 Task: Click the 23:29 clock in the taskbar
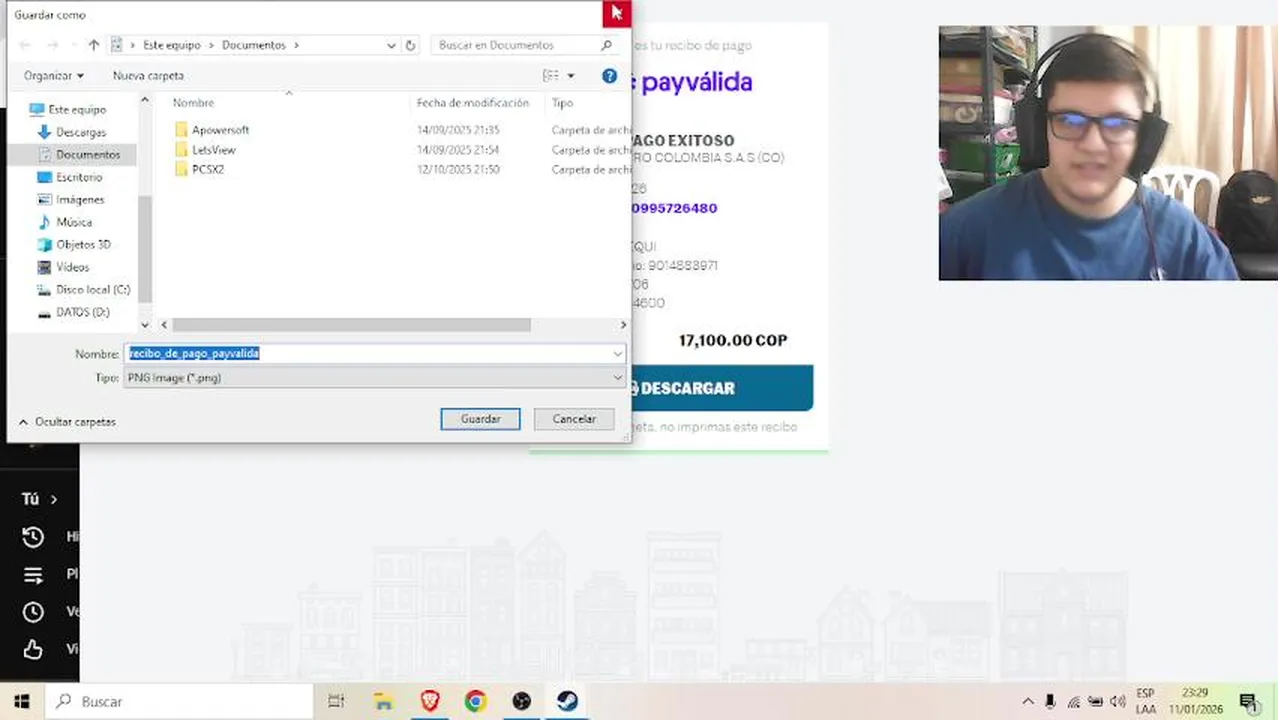1195,693
